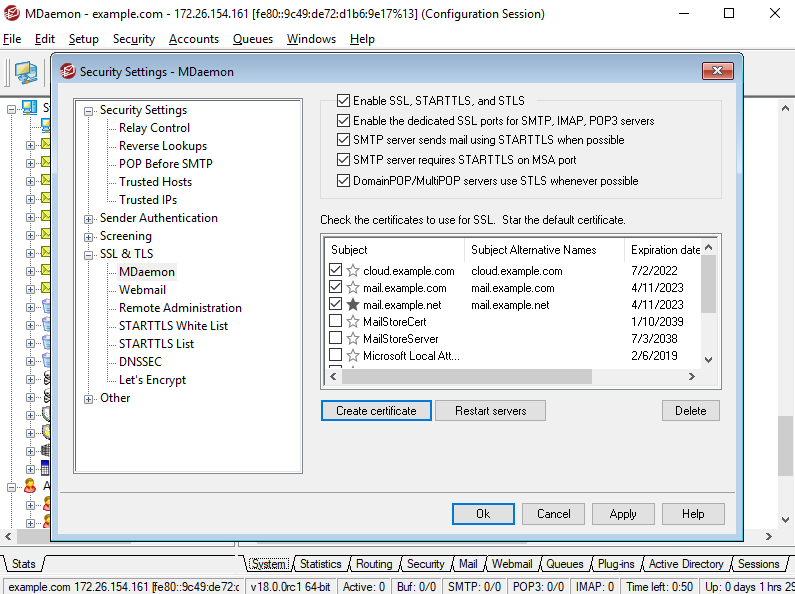The width and height of the screenshot is (795, 594).
Task: Expand the Screening tree node
Action: (x=89, y=236)
